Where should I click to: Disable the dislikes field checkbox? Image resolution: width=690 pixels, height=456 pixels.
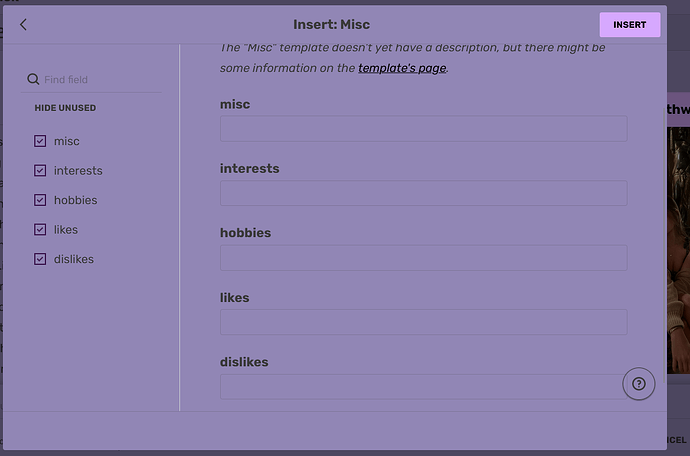tap(40, 259)
